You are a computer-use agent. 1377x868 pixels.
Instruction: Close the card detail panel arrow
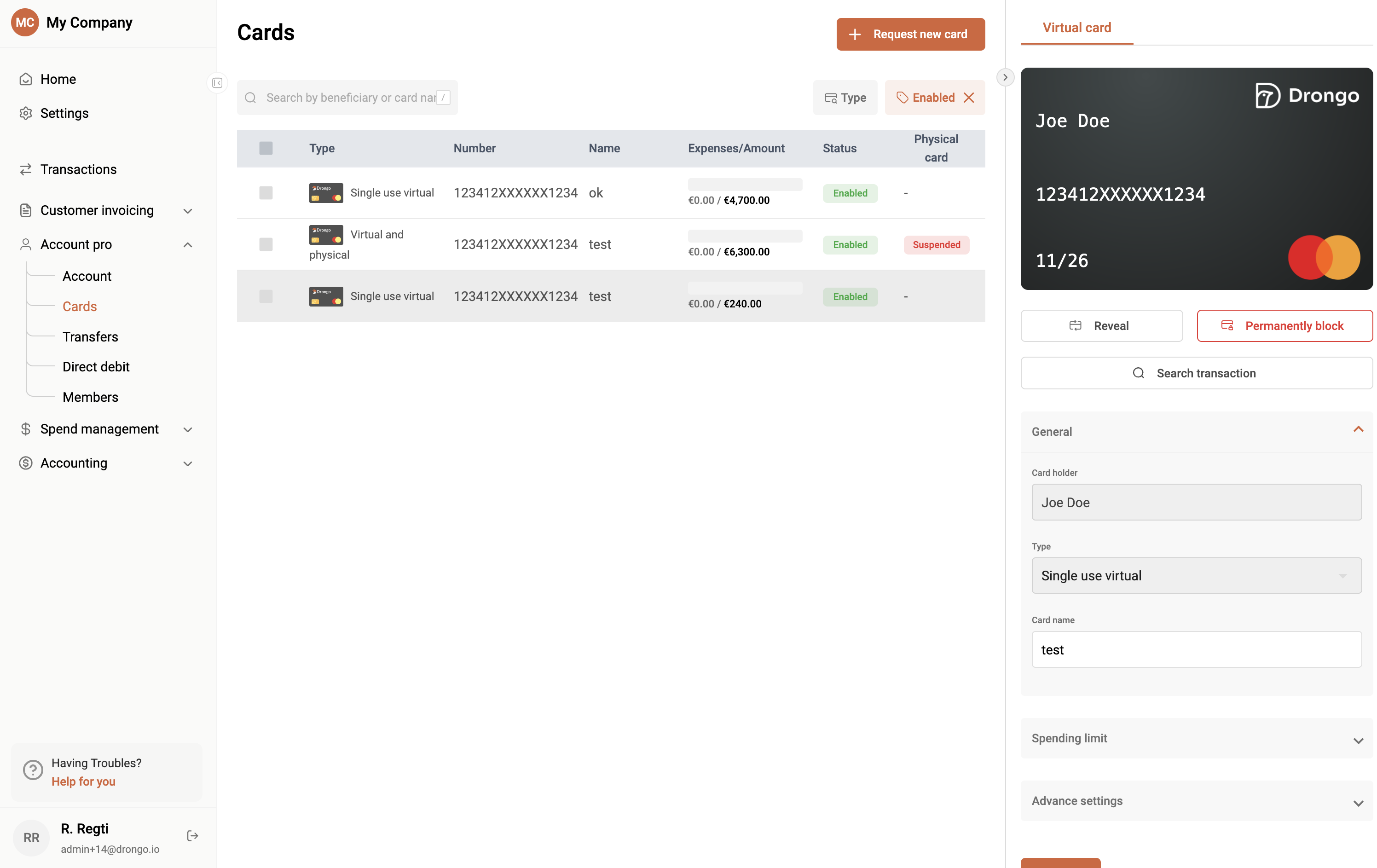click(1005, 77)
